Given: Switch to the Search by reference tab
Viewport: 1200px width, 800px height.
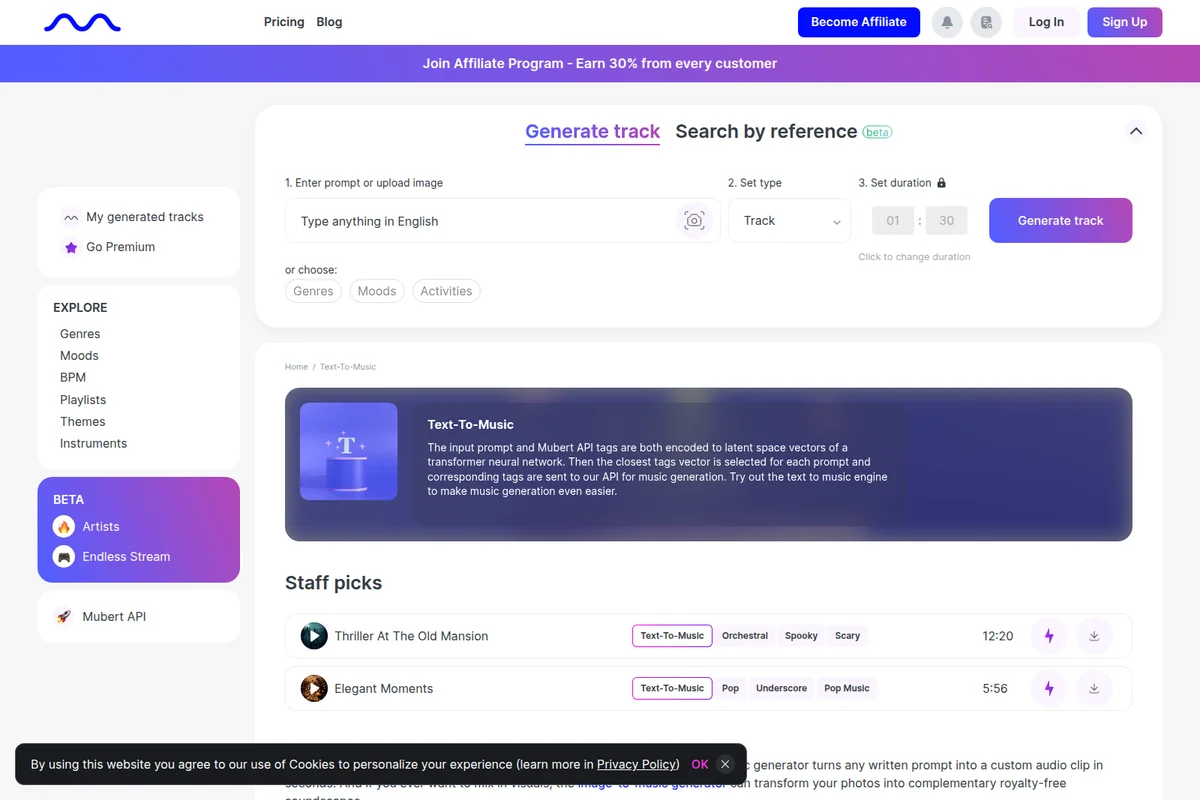Looking at the screenshot, I should [x=766, y=131].
